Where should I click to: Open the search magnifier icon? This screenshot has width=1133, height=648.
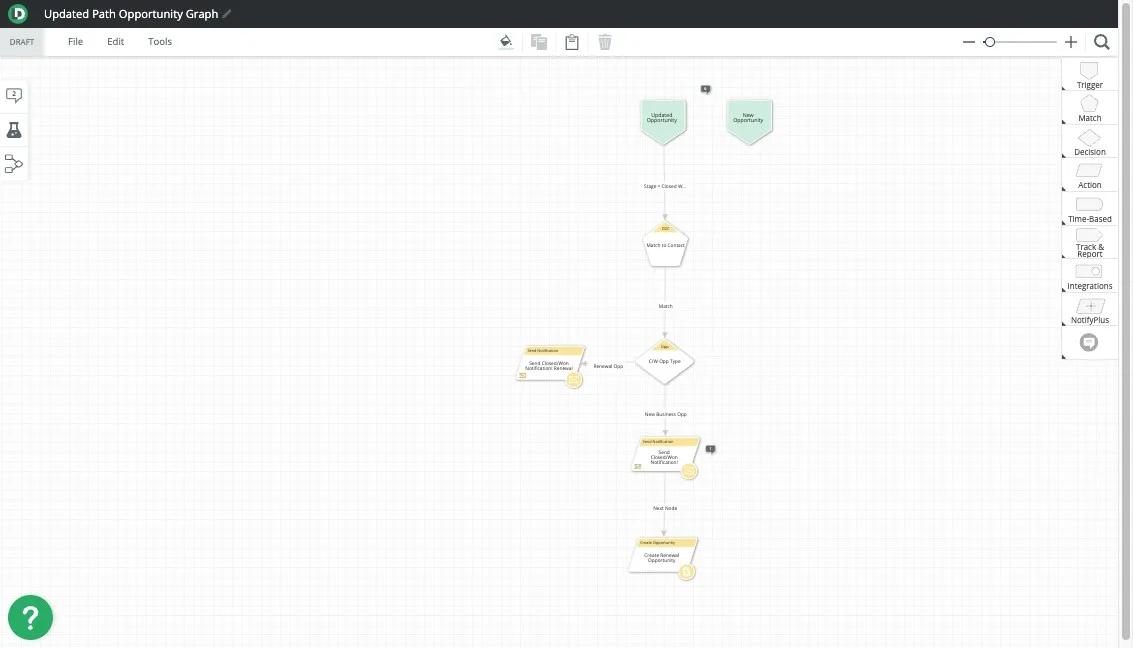1101,42
